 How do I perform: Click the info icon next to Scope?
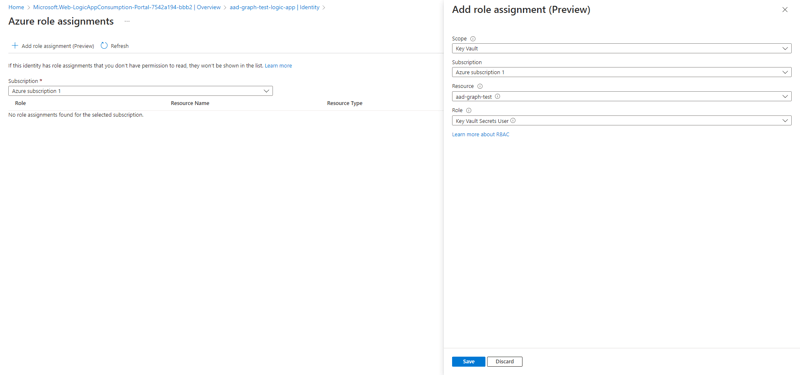point(472,39)
